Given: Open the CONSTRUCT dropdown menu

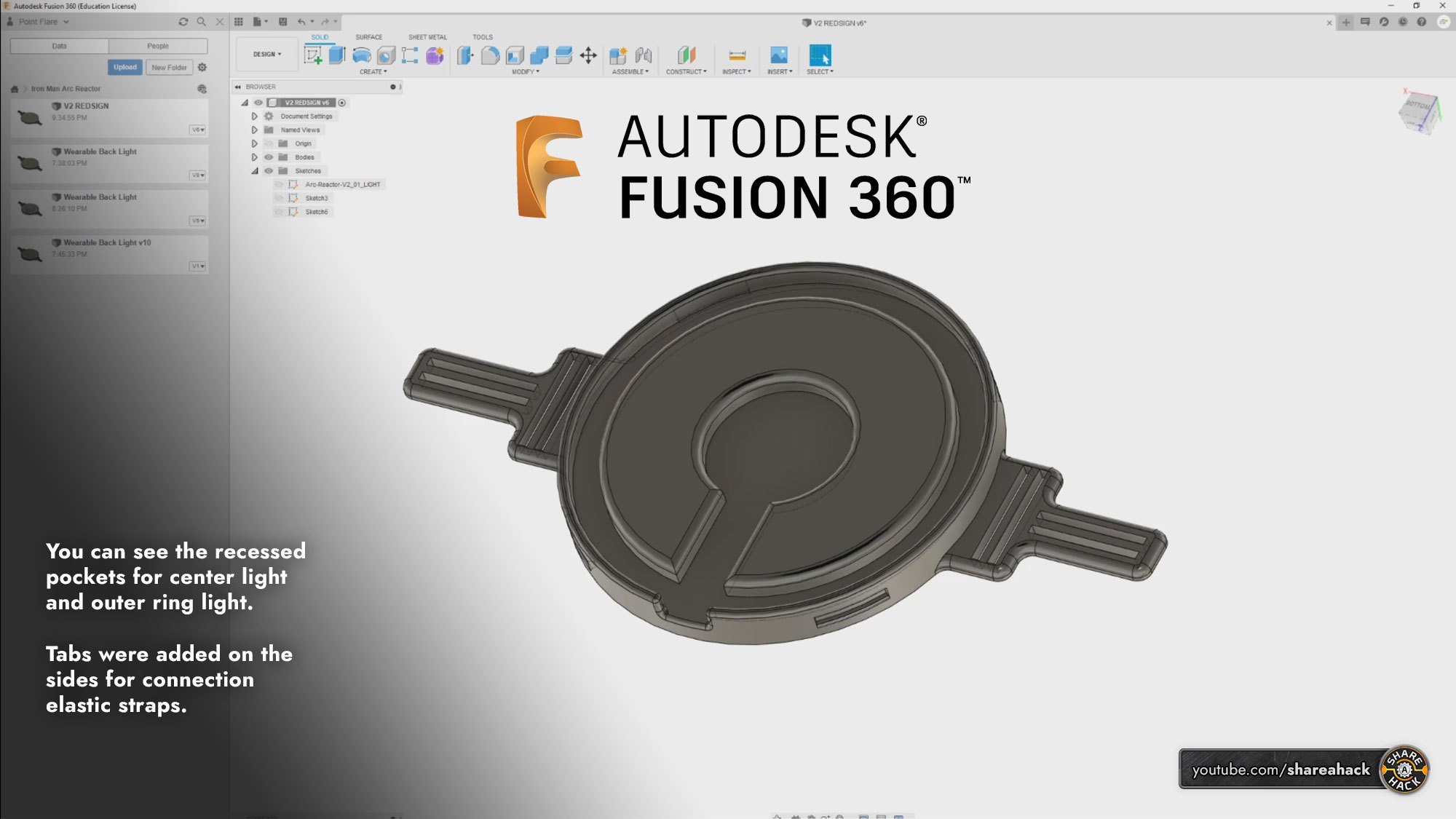Looking at the screenshot, I should 686,71.
